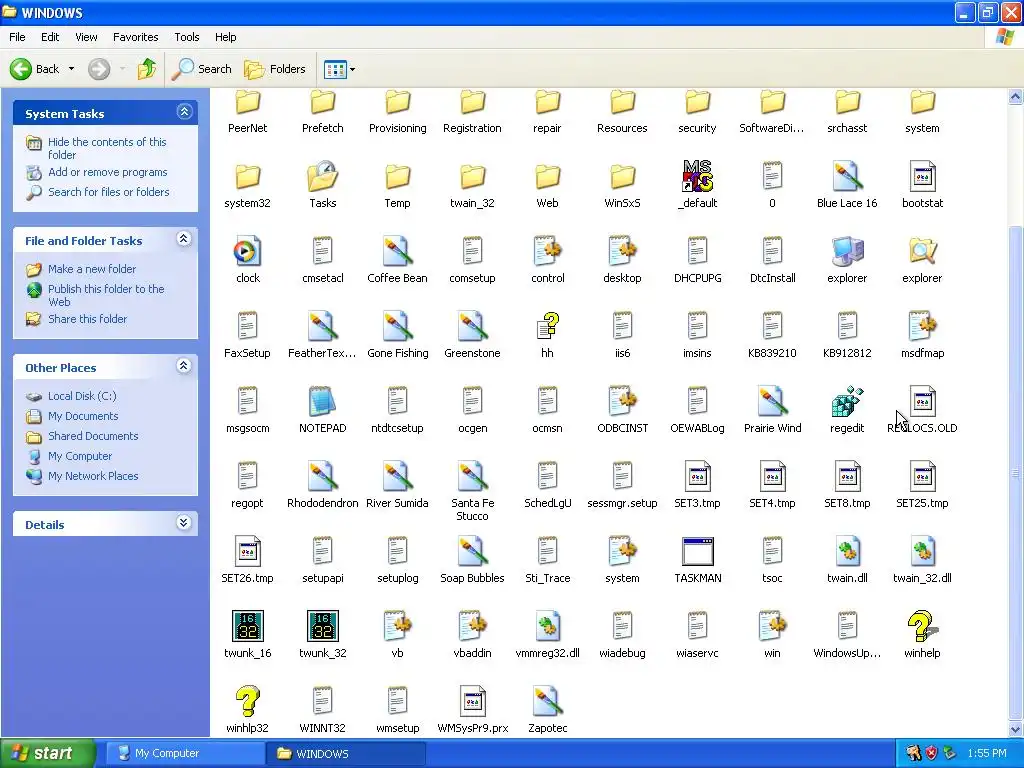This screenshot has width=1024, height=768.
Task: Select the twain.dll file icon
Action: click(847, 551)
